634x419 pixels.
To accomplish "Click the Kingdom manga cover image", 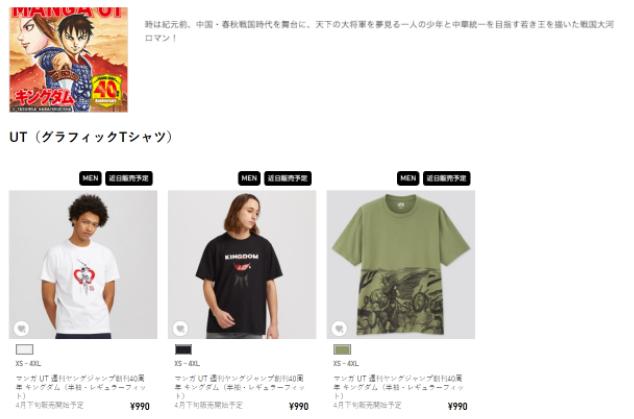I will pos(68,59).
